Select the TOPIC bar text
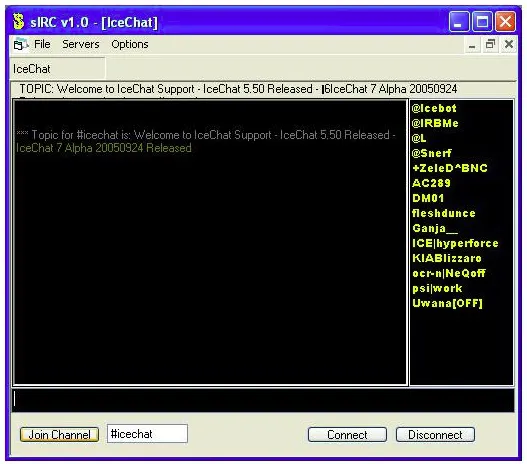This screenshot has height=464, width=527. [238, 89]
